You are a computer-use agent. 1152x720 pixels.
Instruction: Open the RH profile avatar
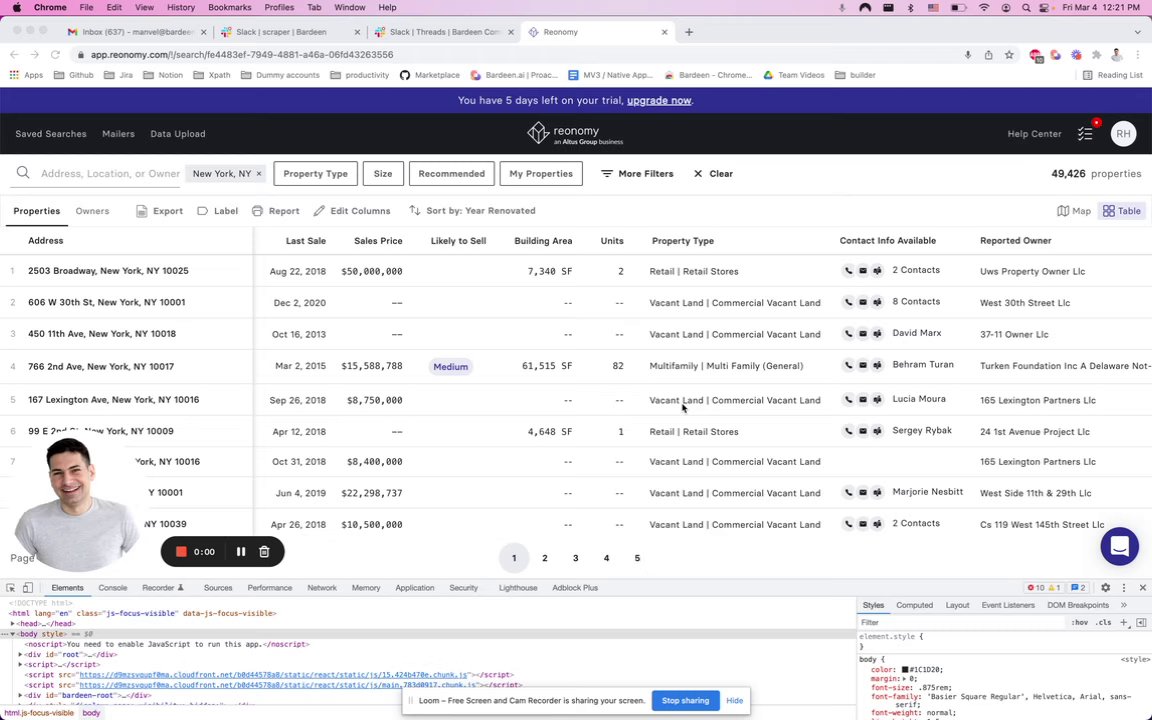pos(1123,134)
